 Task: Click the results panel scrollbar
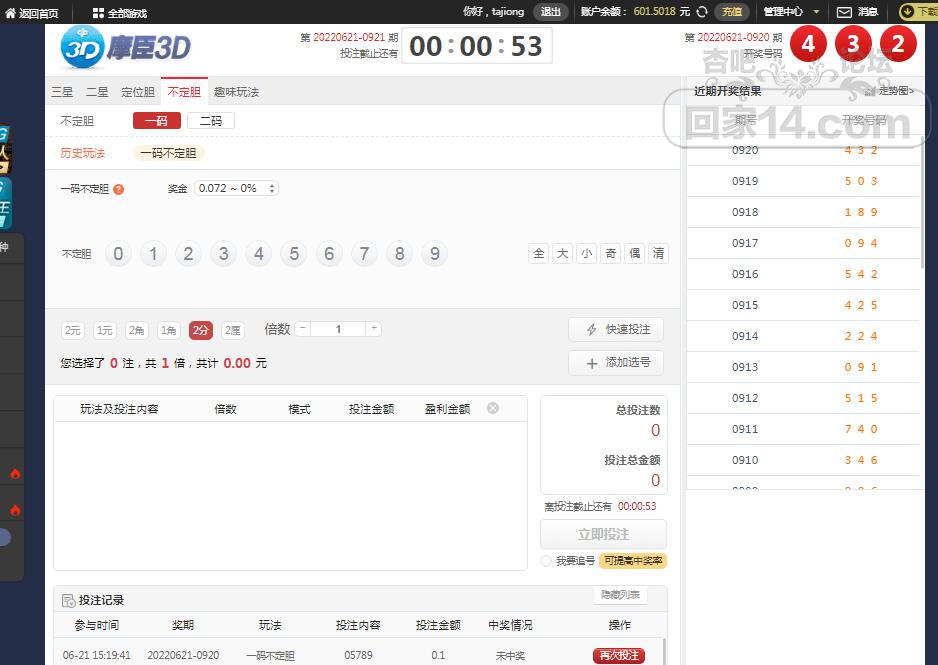tap(922, 203)
